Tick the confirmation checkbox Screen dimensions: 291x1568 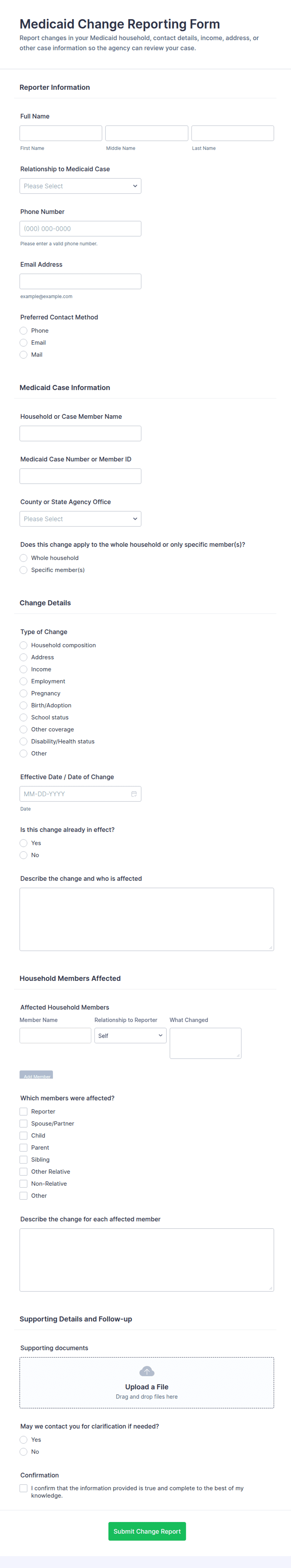click(x=24, y=1488)
